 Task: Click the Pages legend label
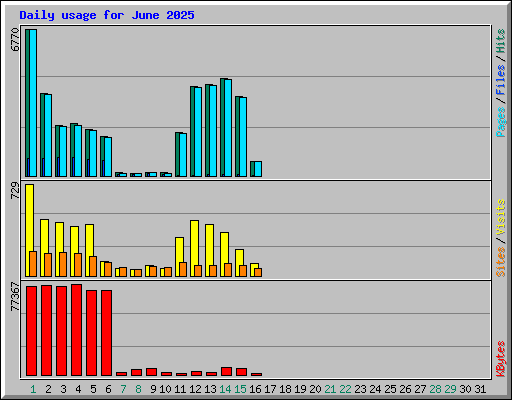[x=500, y=122]
